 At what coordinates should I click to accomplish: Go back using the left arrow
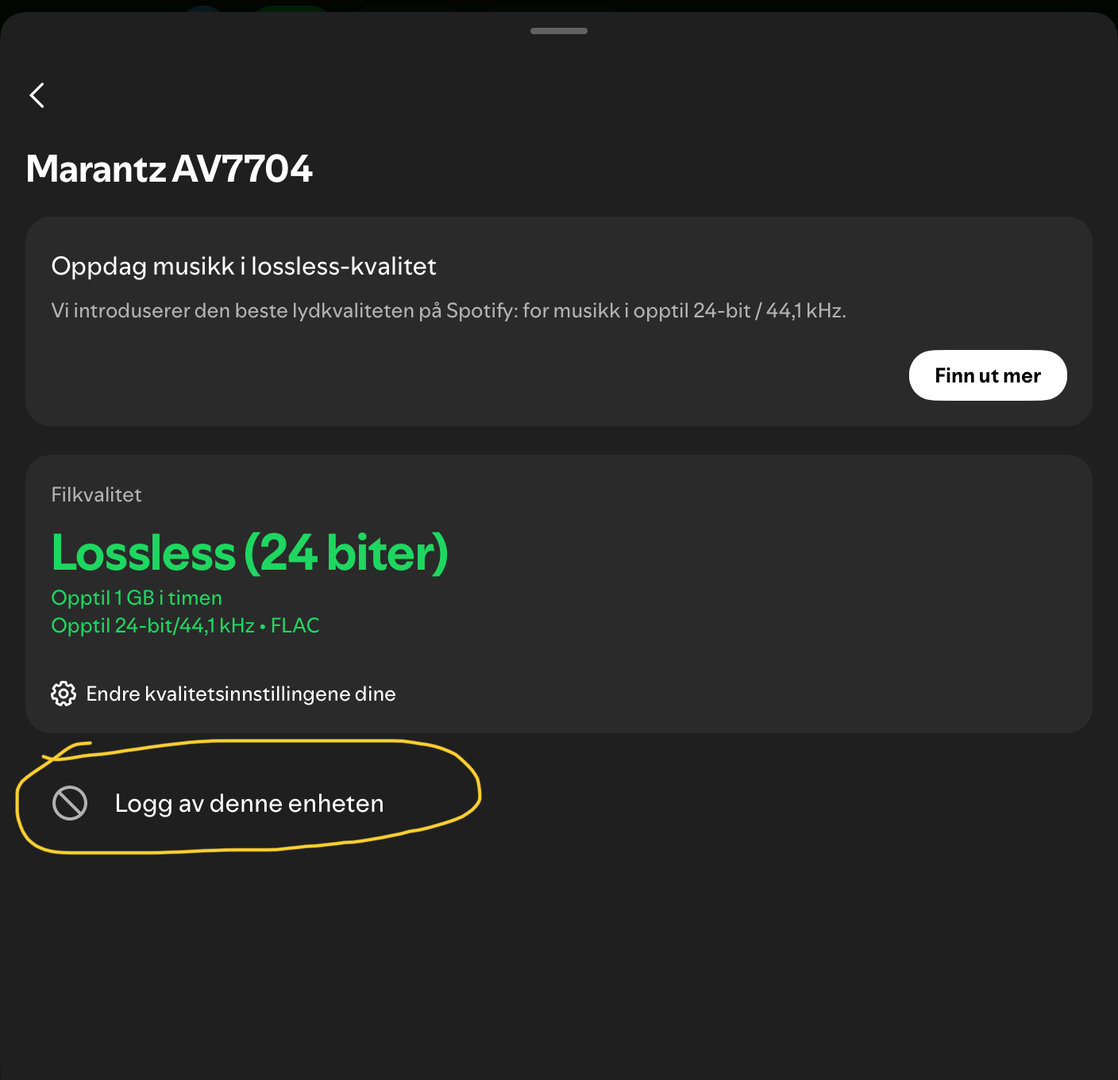point(37,96)
